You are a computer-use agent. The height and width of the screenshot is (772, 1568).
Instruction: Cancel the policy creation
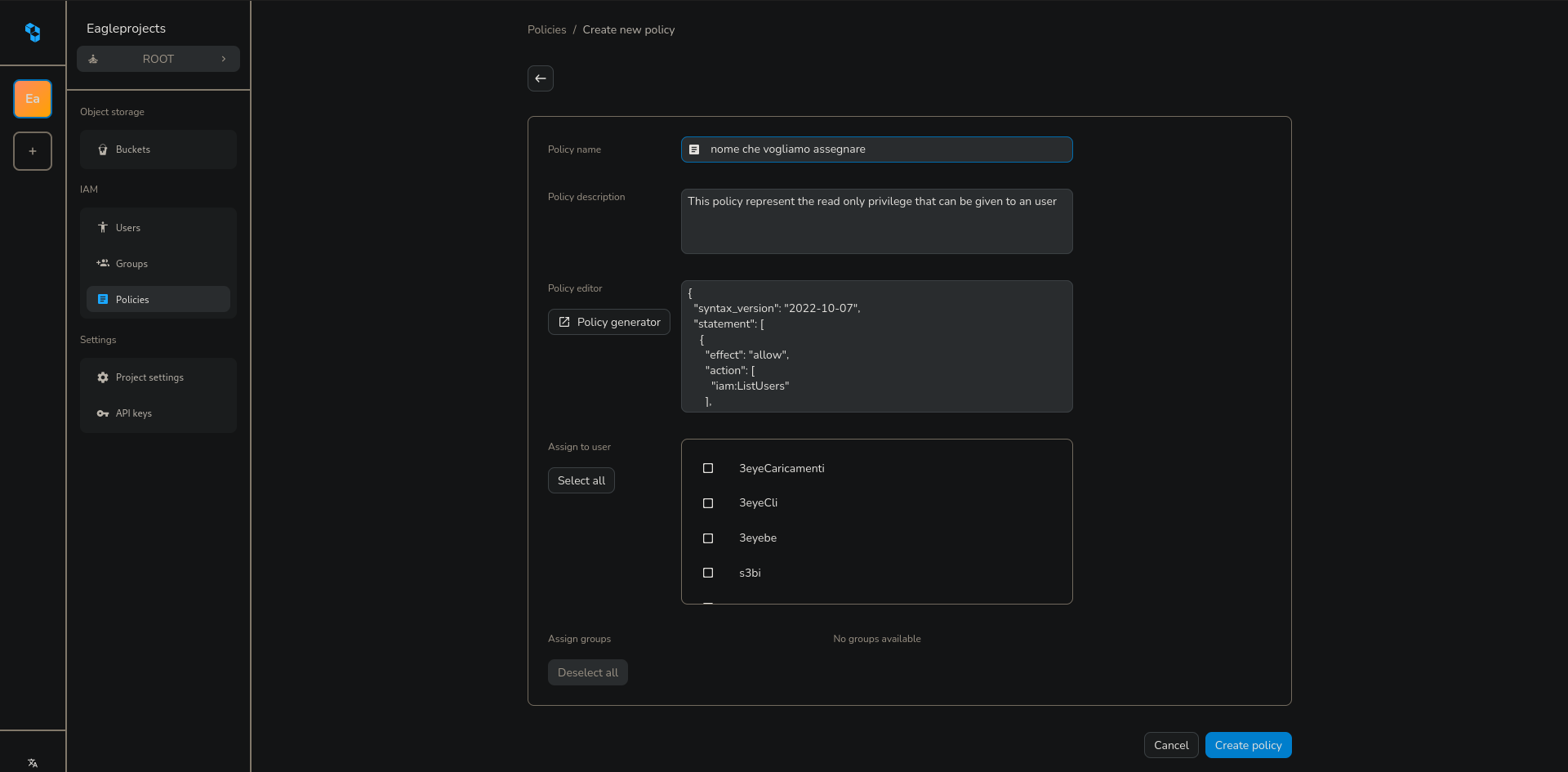tap(1171, 745)
